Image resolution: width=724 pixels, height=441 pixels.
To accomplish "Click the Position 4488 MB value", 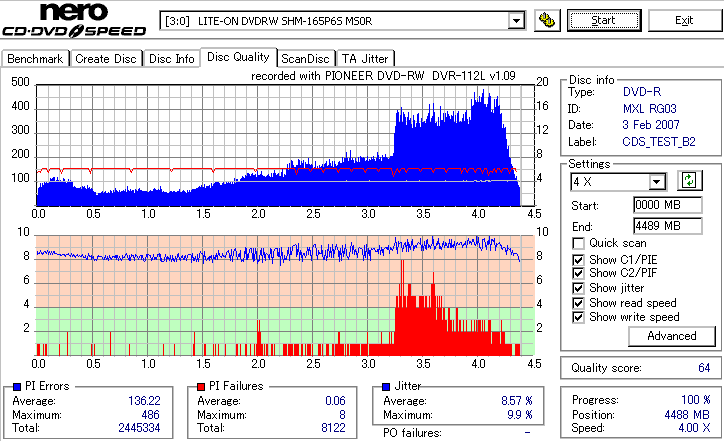I will [687, 415].
